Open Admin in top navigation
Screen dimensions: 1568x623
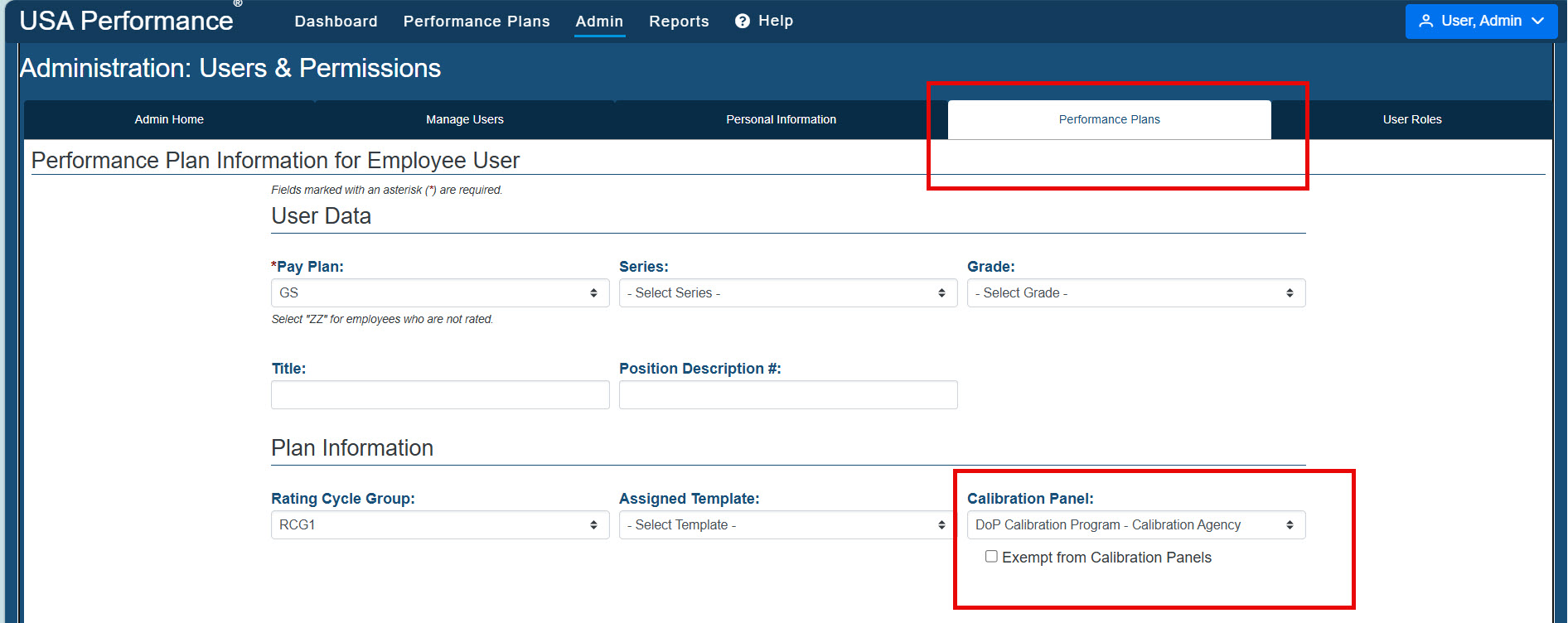[x=599, y=21]
